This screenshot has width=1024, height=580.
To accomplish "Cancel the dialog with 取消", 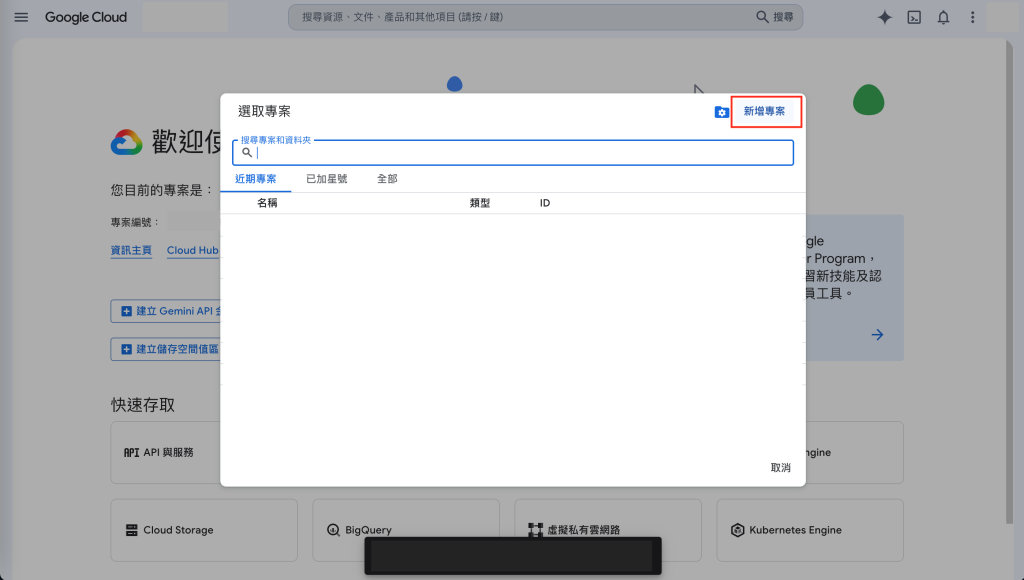I will pyautogui.click(x=780, y=468).
